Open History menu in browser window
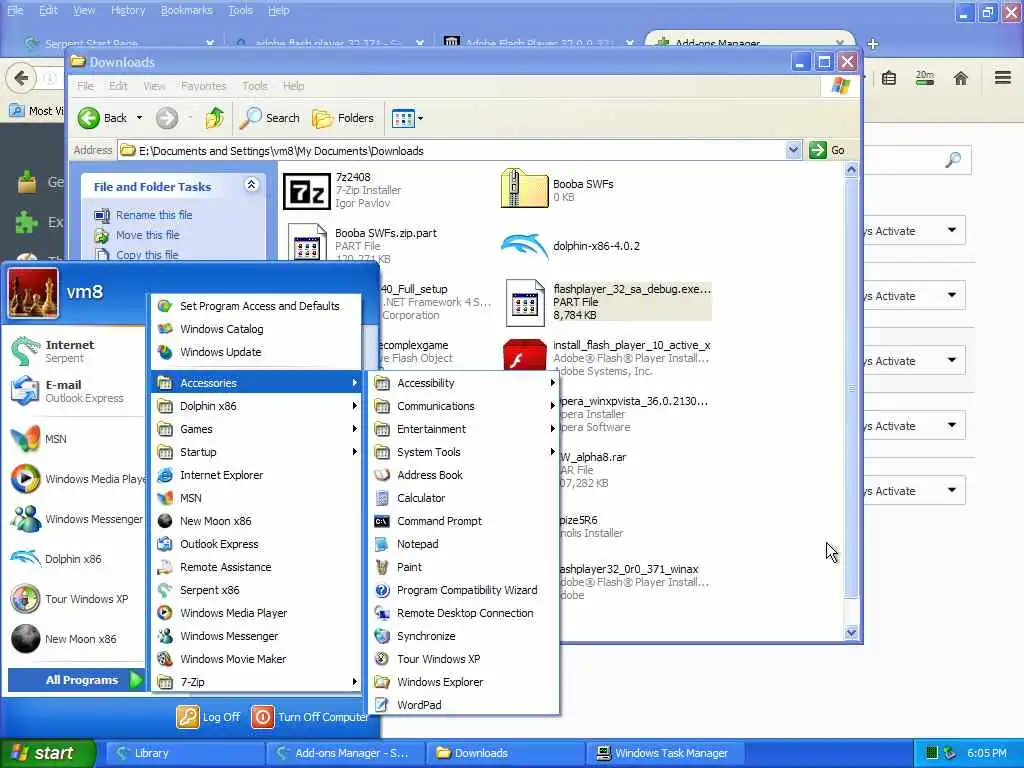The image size is (1024, 768). coord(127,10)
